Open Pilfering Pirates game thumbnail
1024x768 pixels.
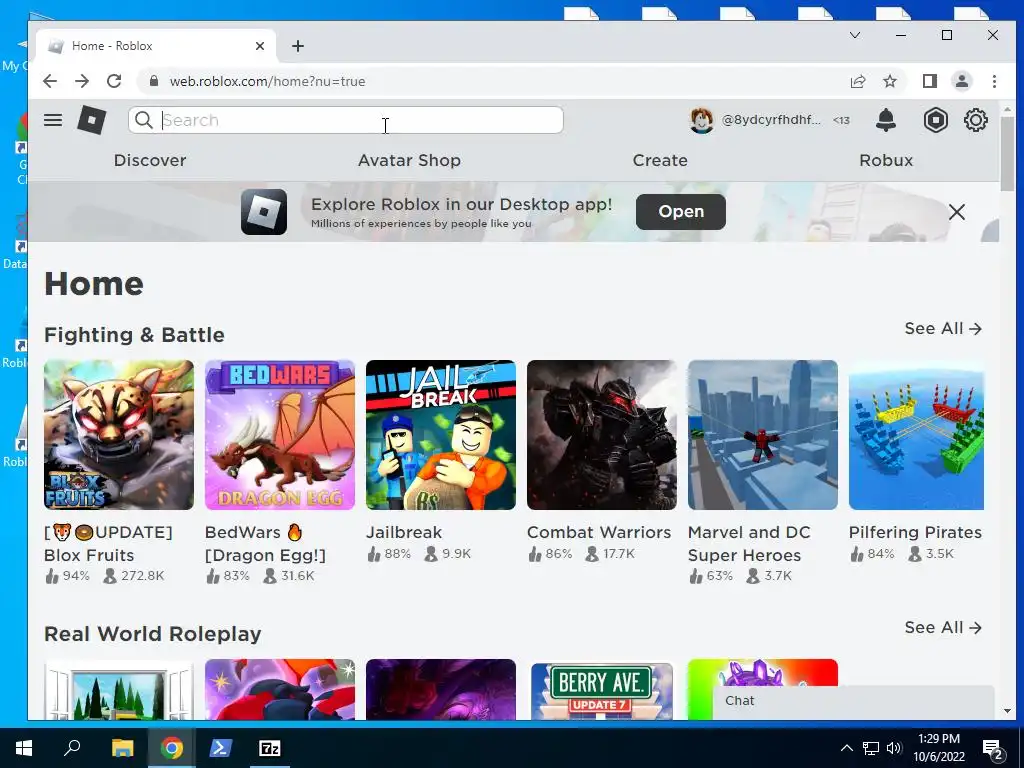point(916,435)
